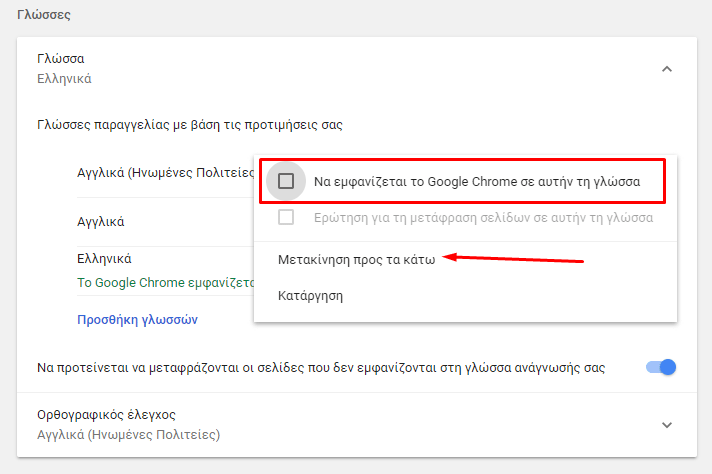Image resolution: width=712 pixels, height=474 pixels.
Task: Expand the Ορθογραφικός έλεγχος chevron arrow
Action: pos(667,424)
